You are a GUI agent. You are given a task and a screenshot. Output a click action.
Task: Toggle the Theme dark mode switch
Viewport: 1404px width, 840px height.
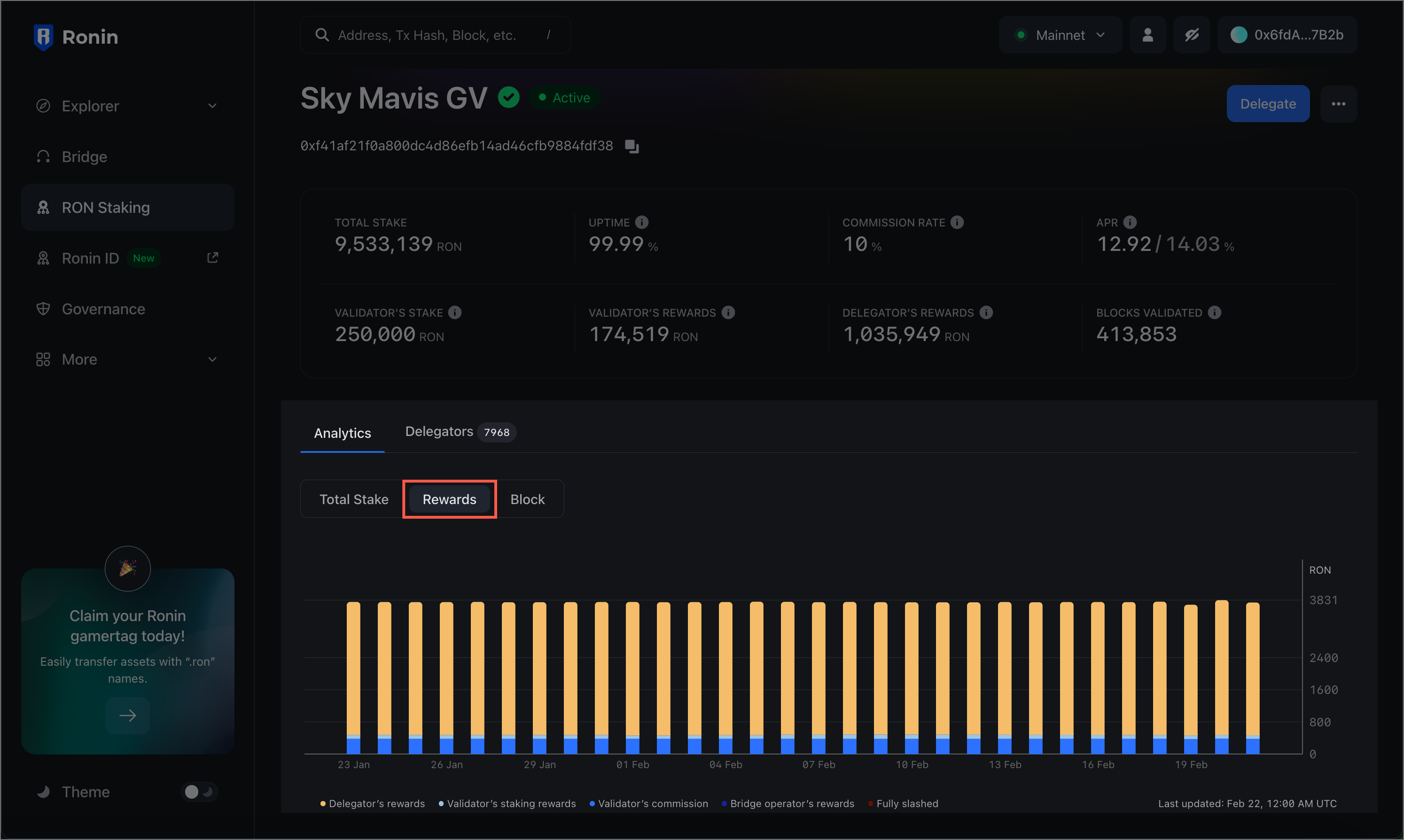[x=199, y=792]
